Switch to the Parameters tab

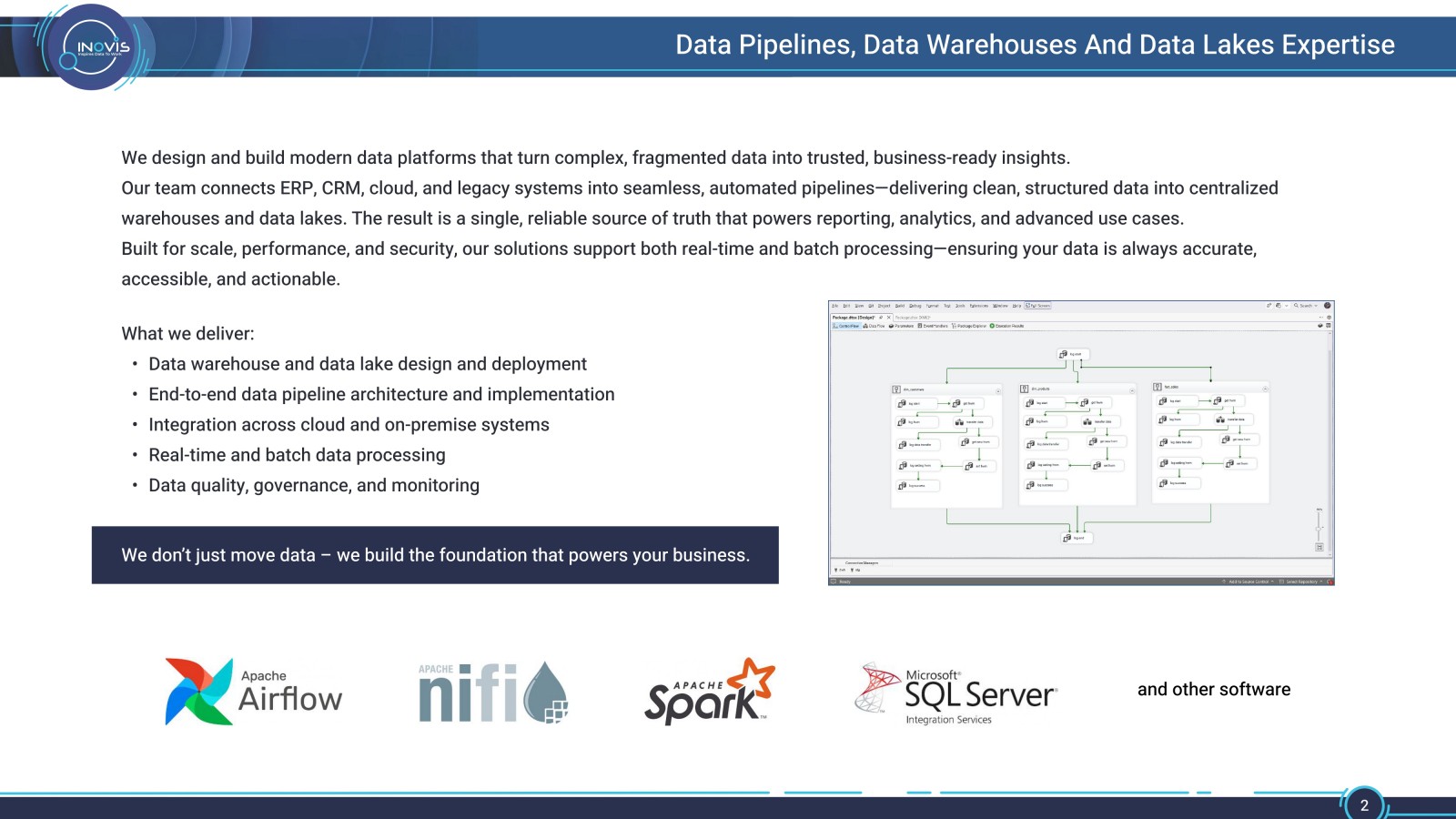click(902, 326)
